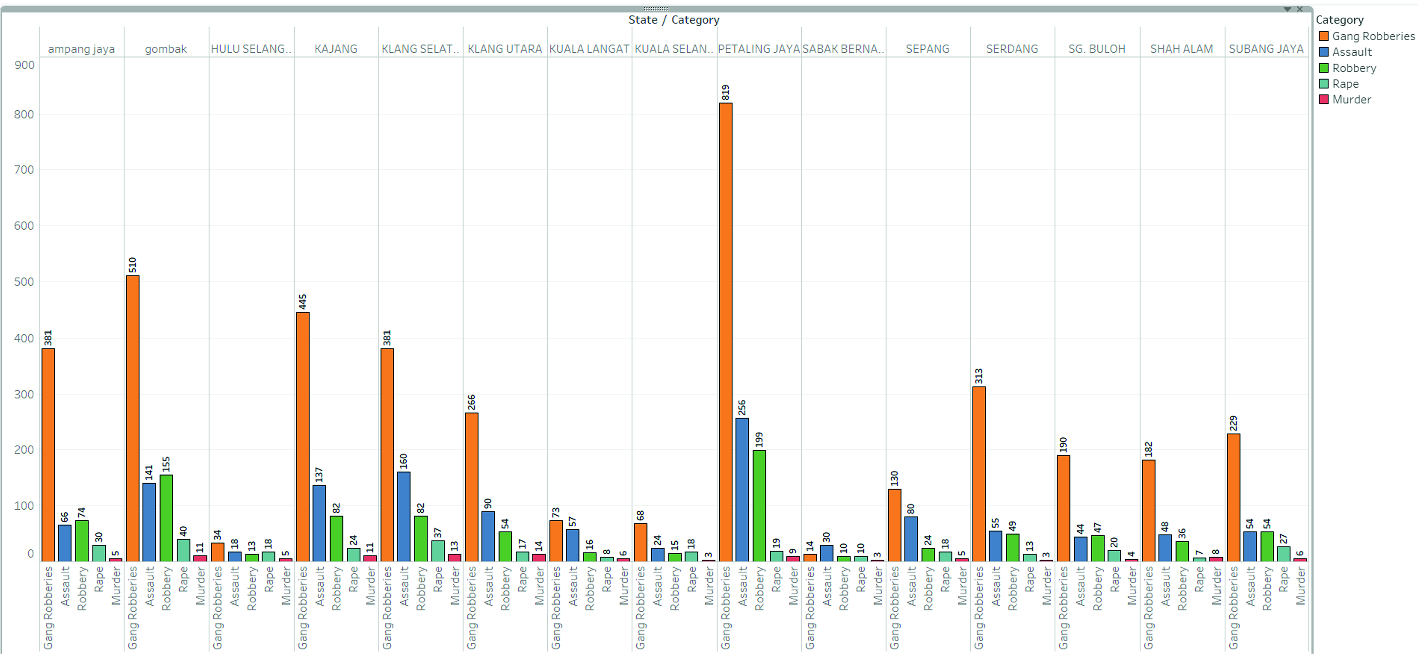Click Sepang's blue Assault bar
The image size is (1421, 654).
(x=911, y=539)
